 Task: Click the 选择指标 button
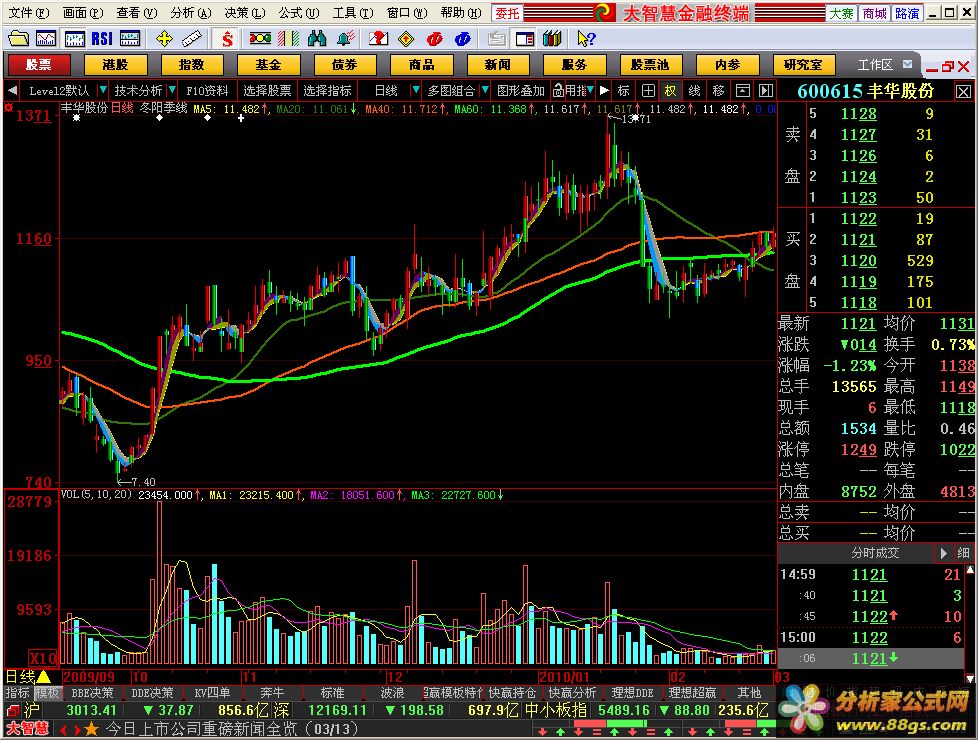pos(327,90)
